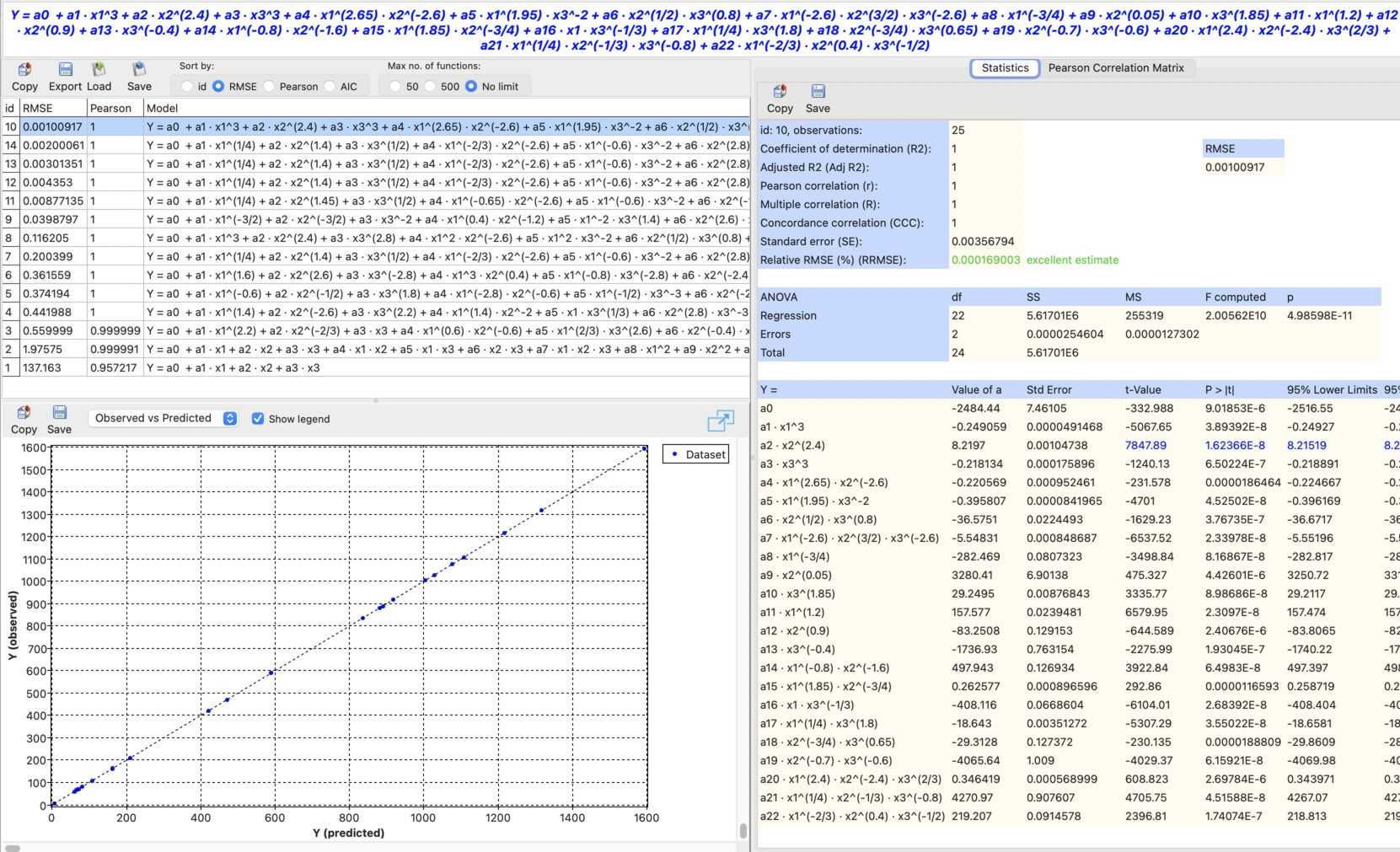Copy the statistics table
This screenshot has width=1400, height=852.
tap(780, 99)
